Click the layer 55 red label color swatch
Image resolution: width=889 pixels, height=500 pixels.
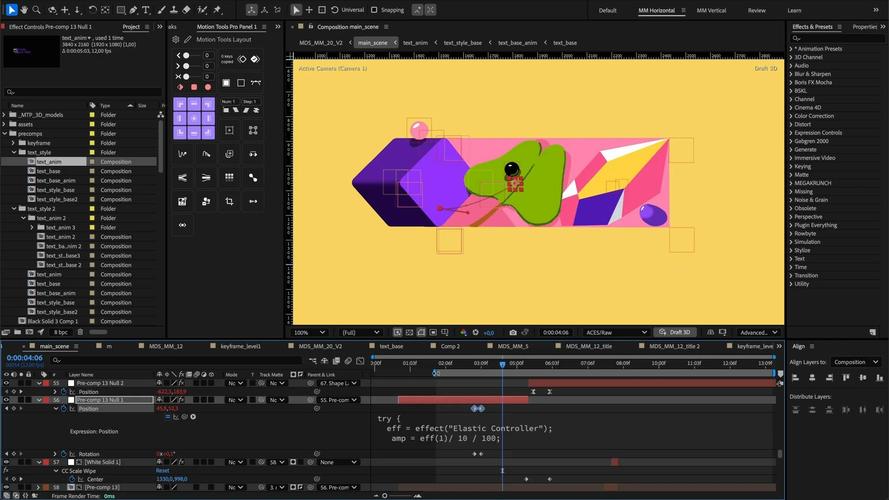point(46,383)
